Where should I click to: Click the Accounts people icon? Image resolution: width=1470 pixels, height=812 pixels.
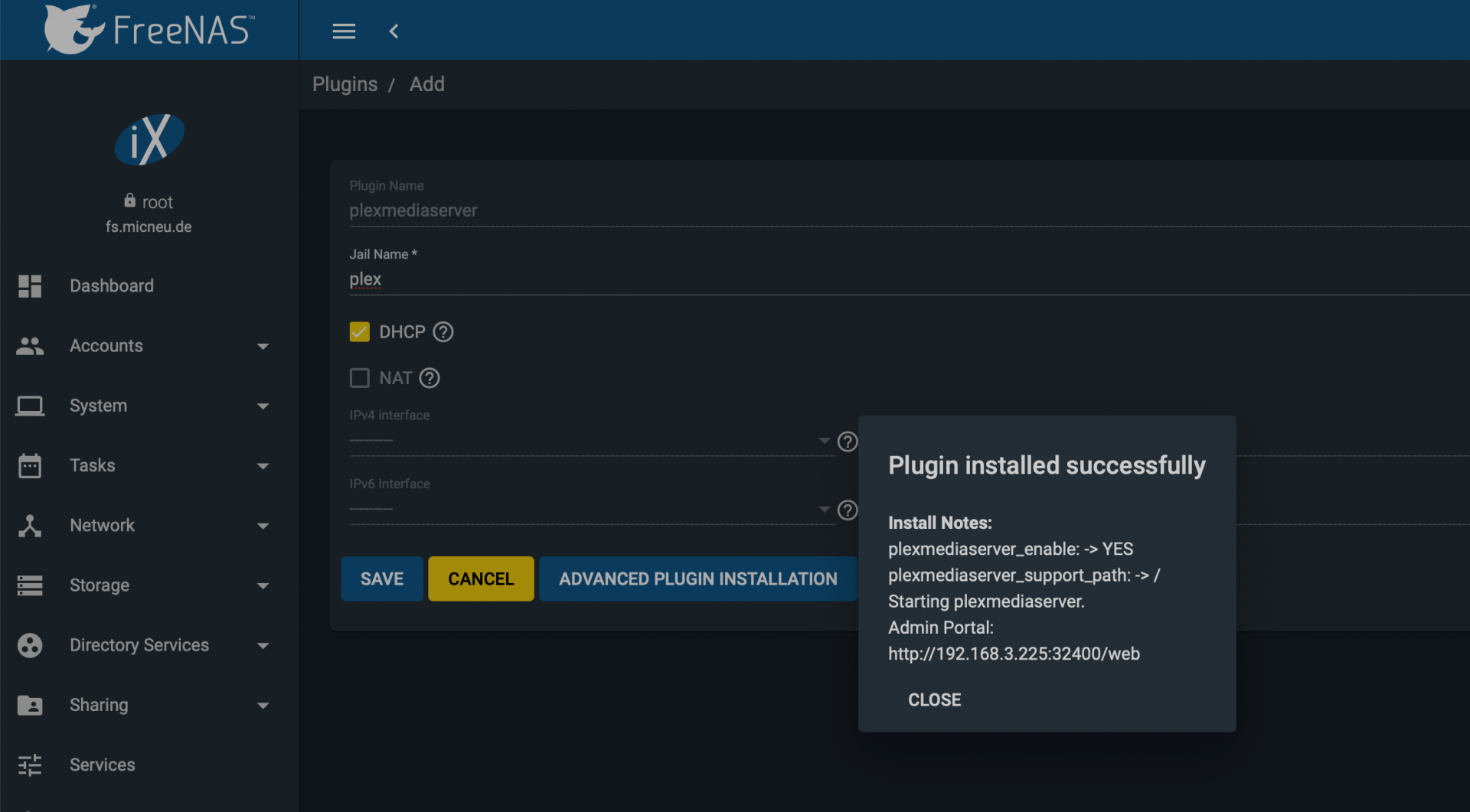tap(30, 346)
